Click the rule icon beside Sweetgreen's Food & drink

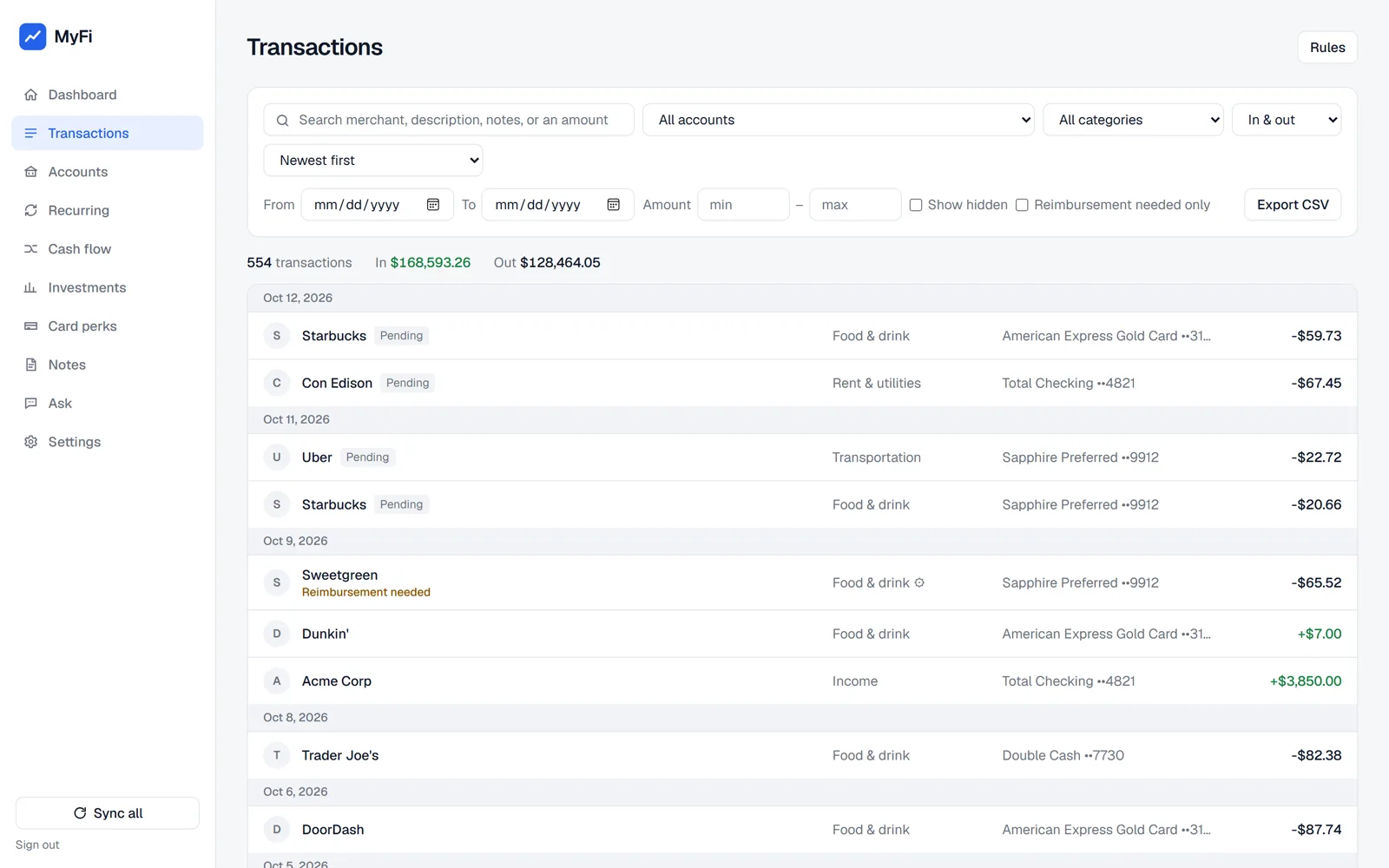click(919, 582)
